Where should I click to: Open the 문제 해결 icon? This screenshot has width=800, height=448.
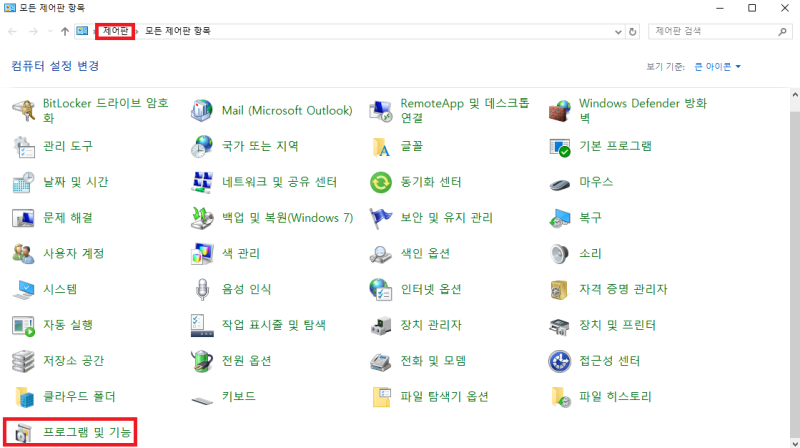tap(23, 218)
